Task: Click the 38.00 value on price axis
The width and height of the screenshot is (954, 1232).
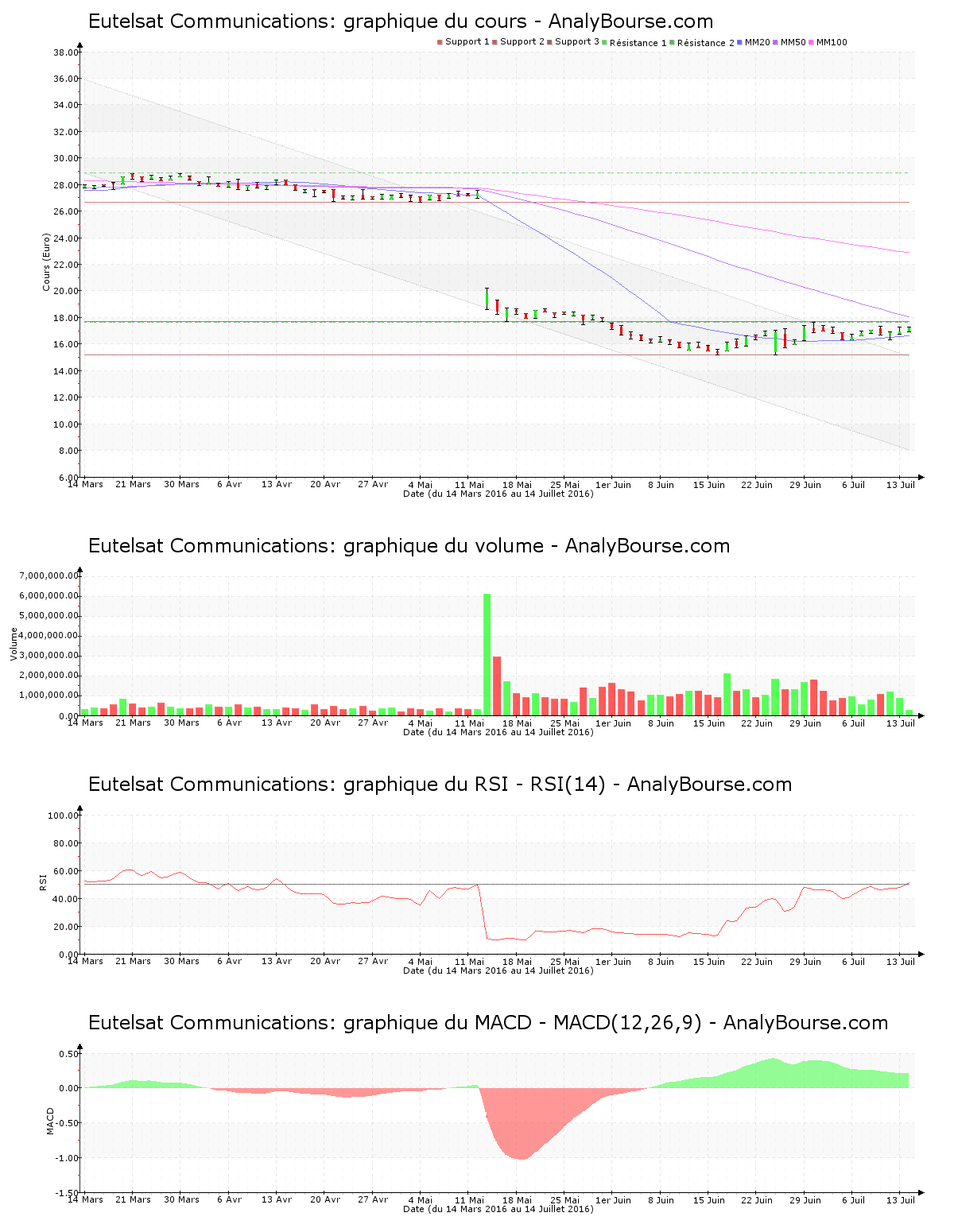Action: click(66, 52)
